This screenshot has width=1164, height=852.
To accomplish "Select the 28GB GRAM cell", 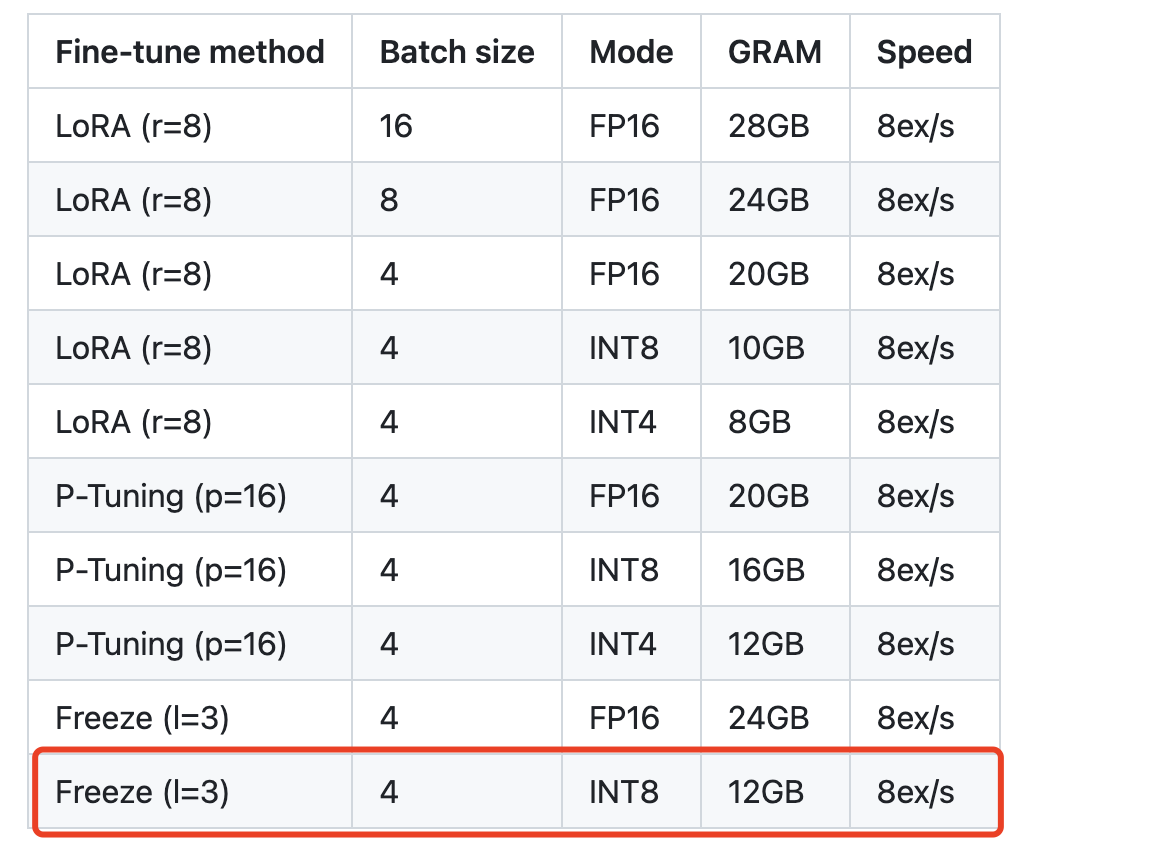I will pos(768,126).
